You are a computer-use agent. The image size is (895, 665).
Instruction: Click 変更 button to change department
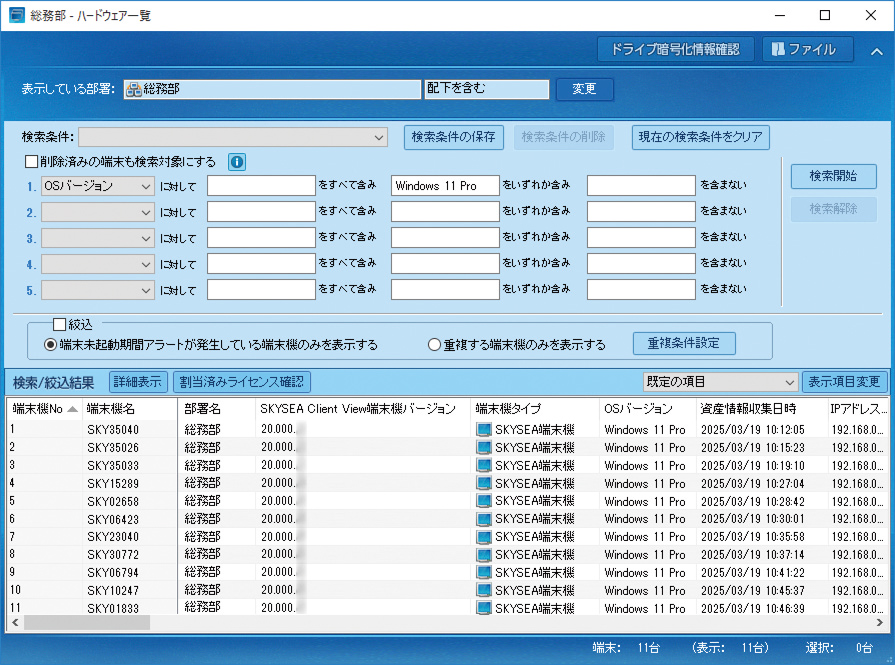(x=584, y=89)
